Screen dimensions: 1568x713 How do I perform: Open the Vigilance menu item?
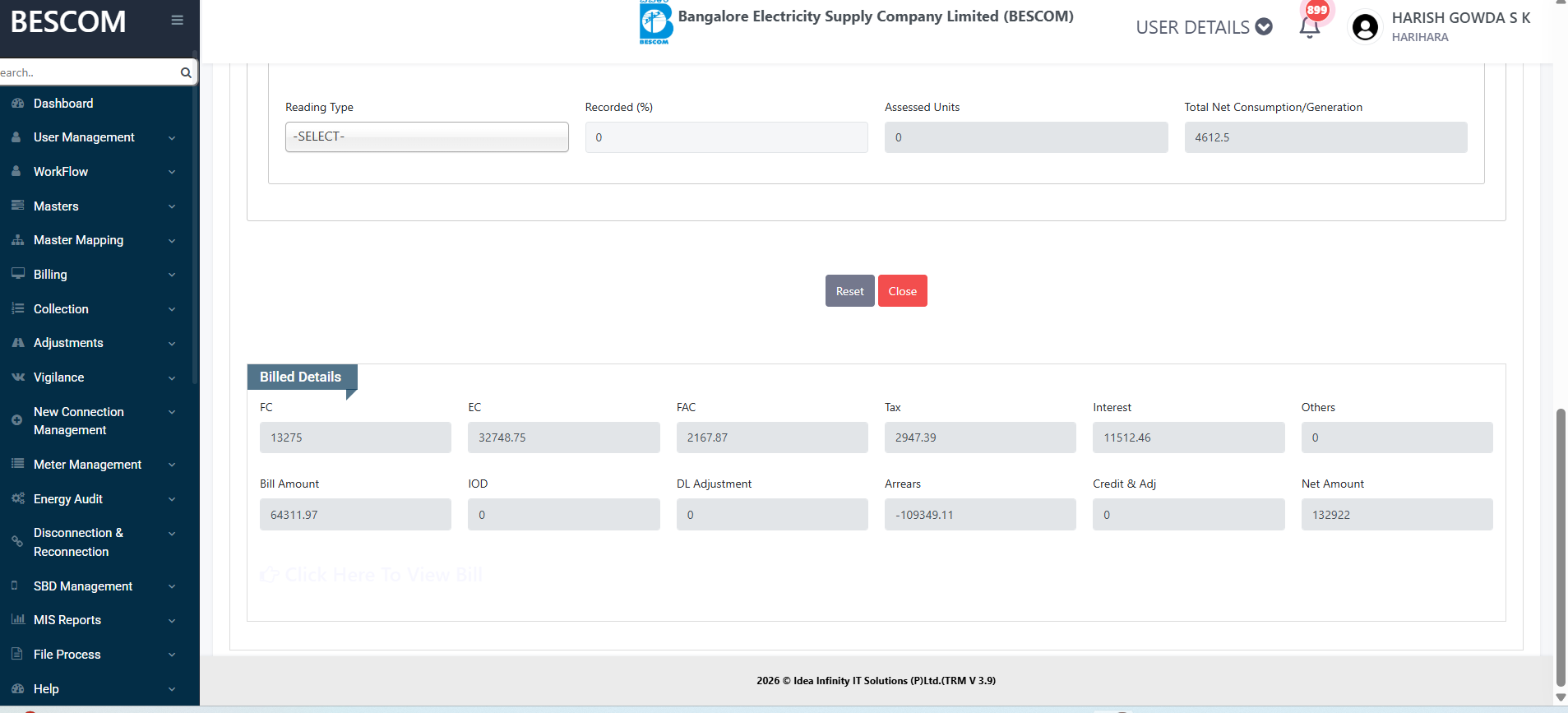pos(58,377)
